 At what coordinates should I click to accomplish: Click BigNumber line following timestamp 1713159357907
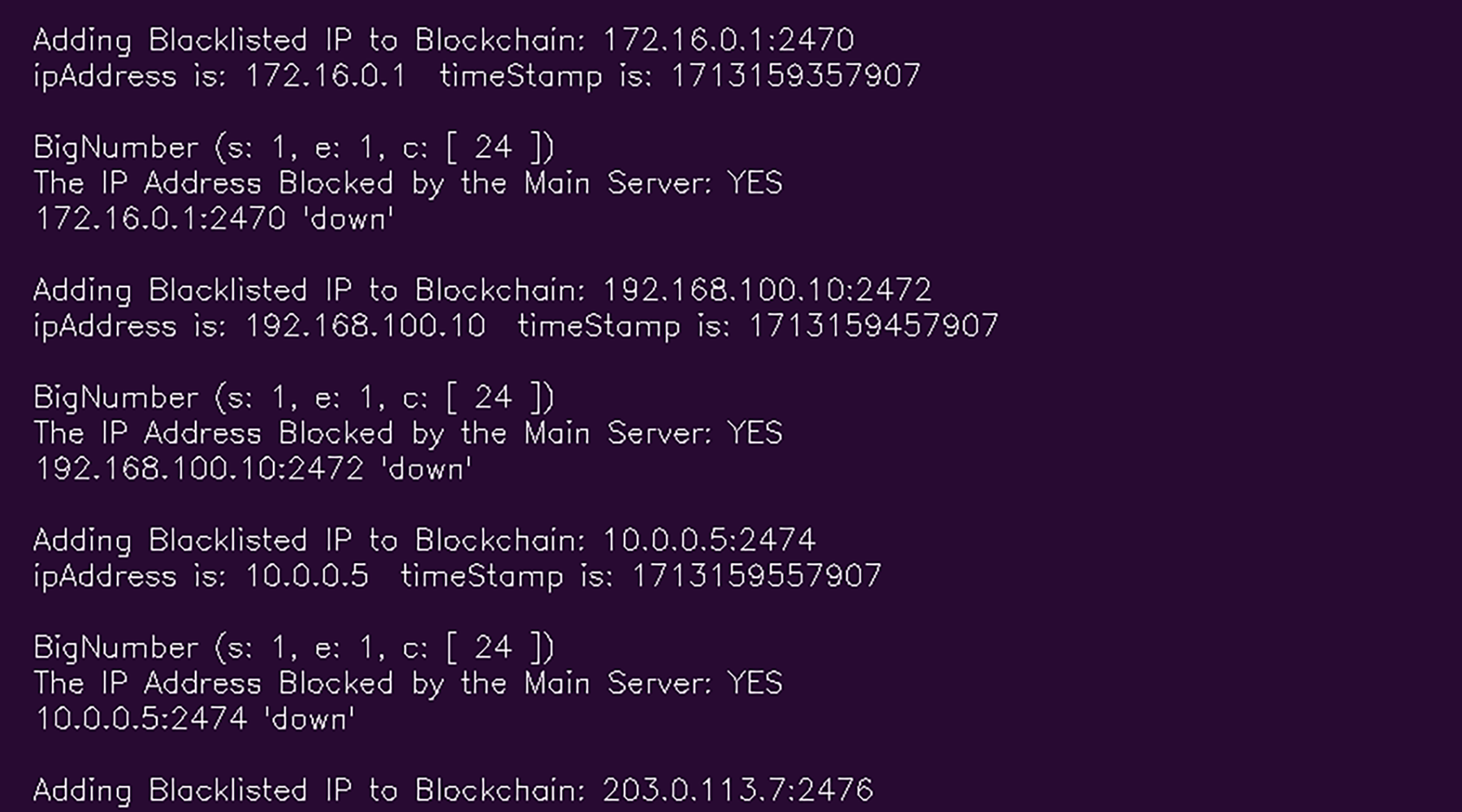point(294,148)
